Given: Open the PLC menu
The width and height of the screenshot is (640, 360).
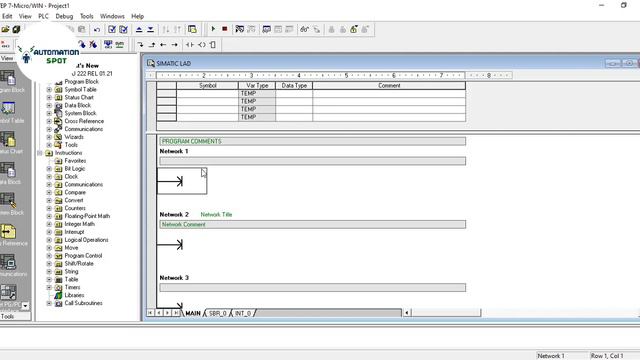Looking at the screenshot, I should pos(43,16).
